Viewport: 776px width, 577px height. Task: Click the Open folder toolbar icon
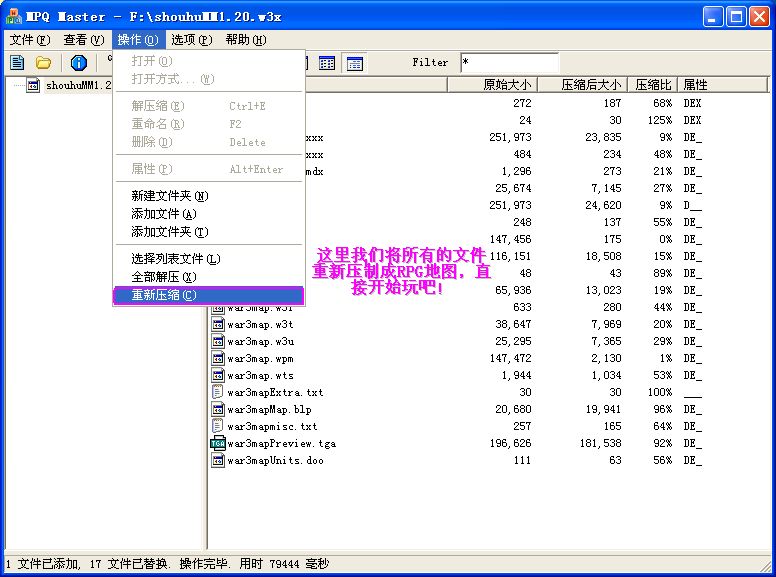[x=43, y=63]
